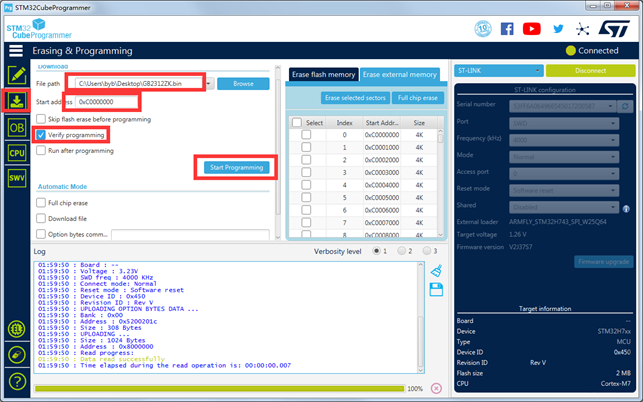Open Erasing & Programming download icon
Image resolution: width=643 pixels, height=402 pixels.
(x=17, y=101)
